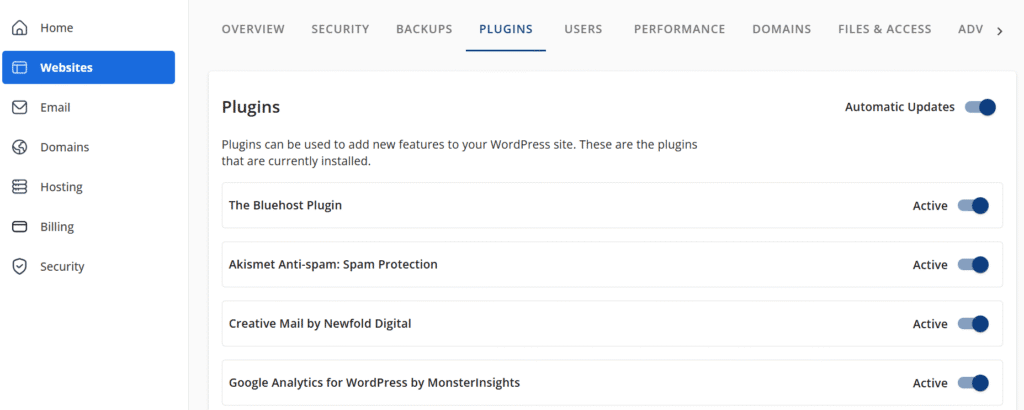Click "Google Analytics for WordPress by MonsterInsights" text

click(374, 383)
